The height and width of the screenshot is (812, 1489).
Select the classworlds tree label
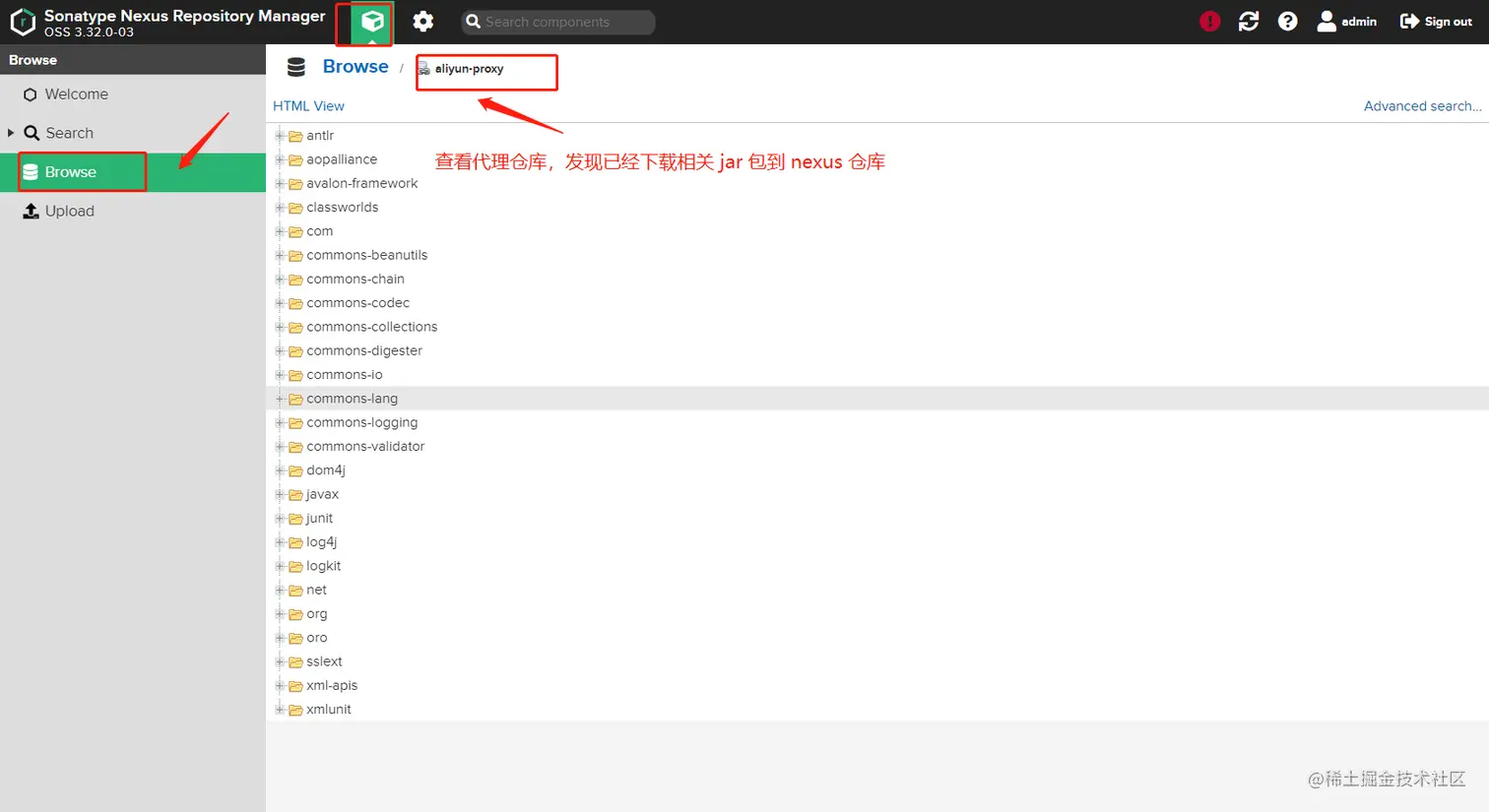coord(343,208)
